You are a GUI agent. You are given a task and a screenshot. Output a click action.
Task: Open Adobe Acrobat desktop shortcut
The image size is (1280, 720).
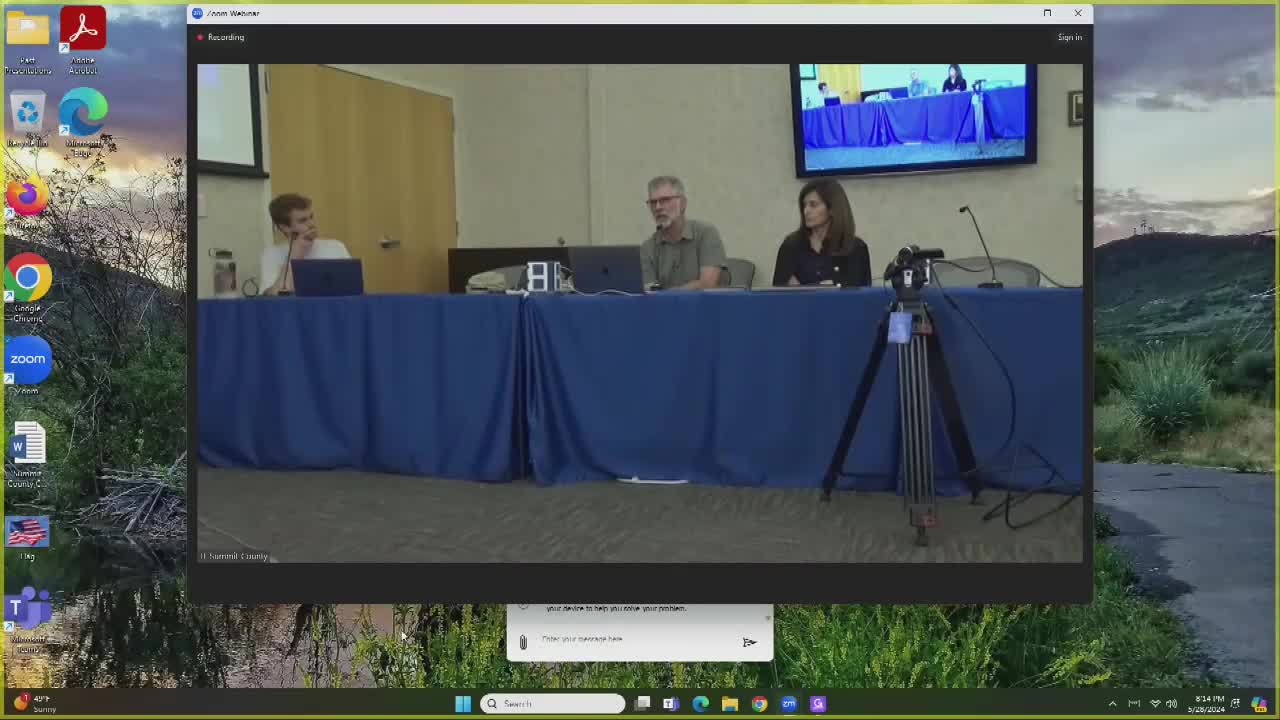(x=83, y=30)
